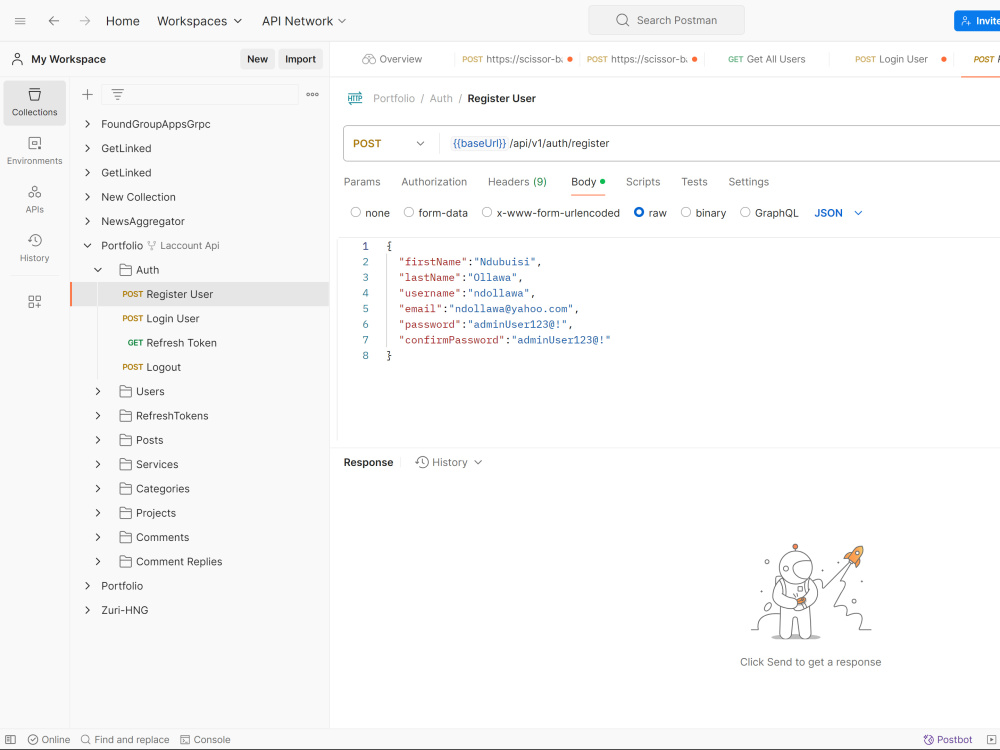Go to Home
Image resolution: width=1000 pixels, height=750 pixels.
tap(122, 21)
